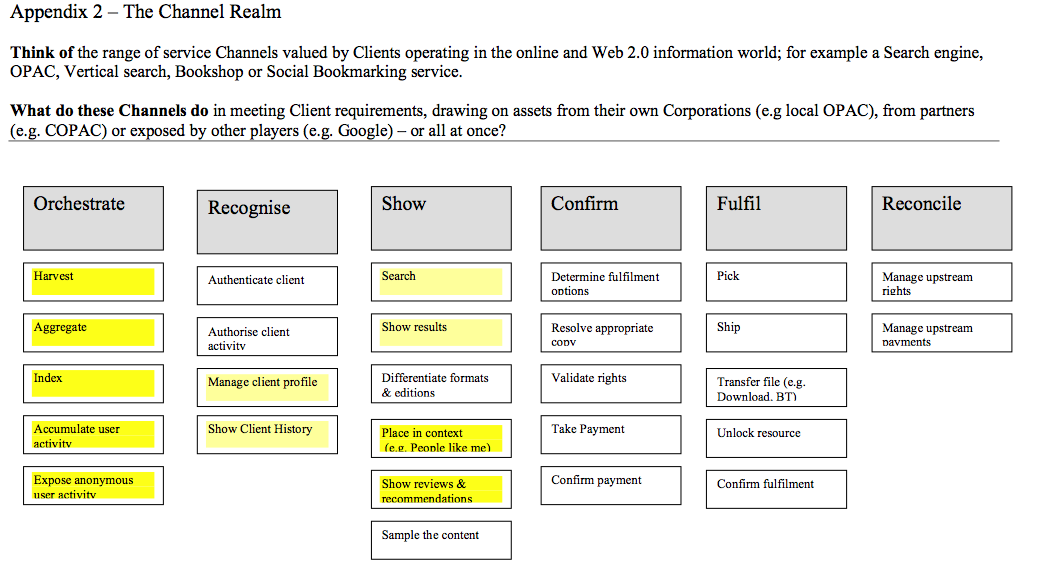The image size is (1037, 575).
Task: Select the Recognise header box
Action: point(267,222)
